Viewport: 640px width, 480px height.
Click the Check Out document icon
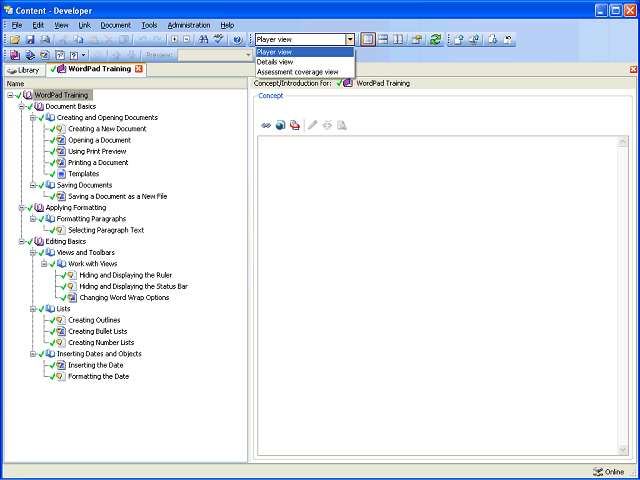pos(493,40)
